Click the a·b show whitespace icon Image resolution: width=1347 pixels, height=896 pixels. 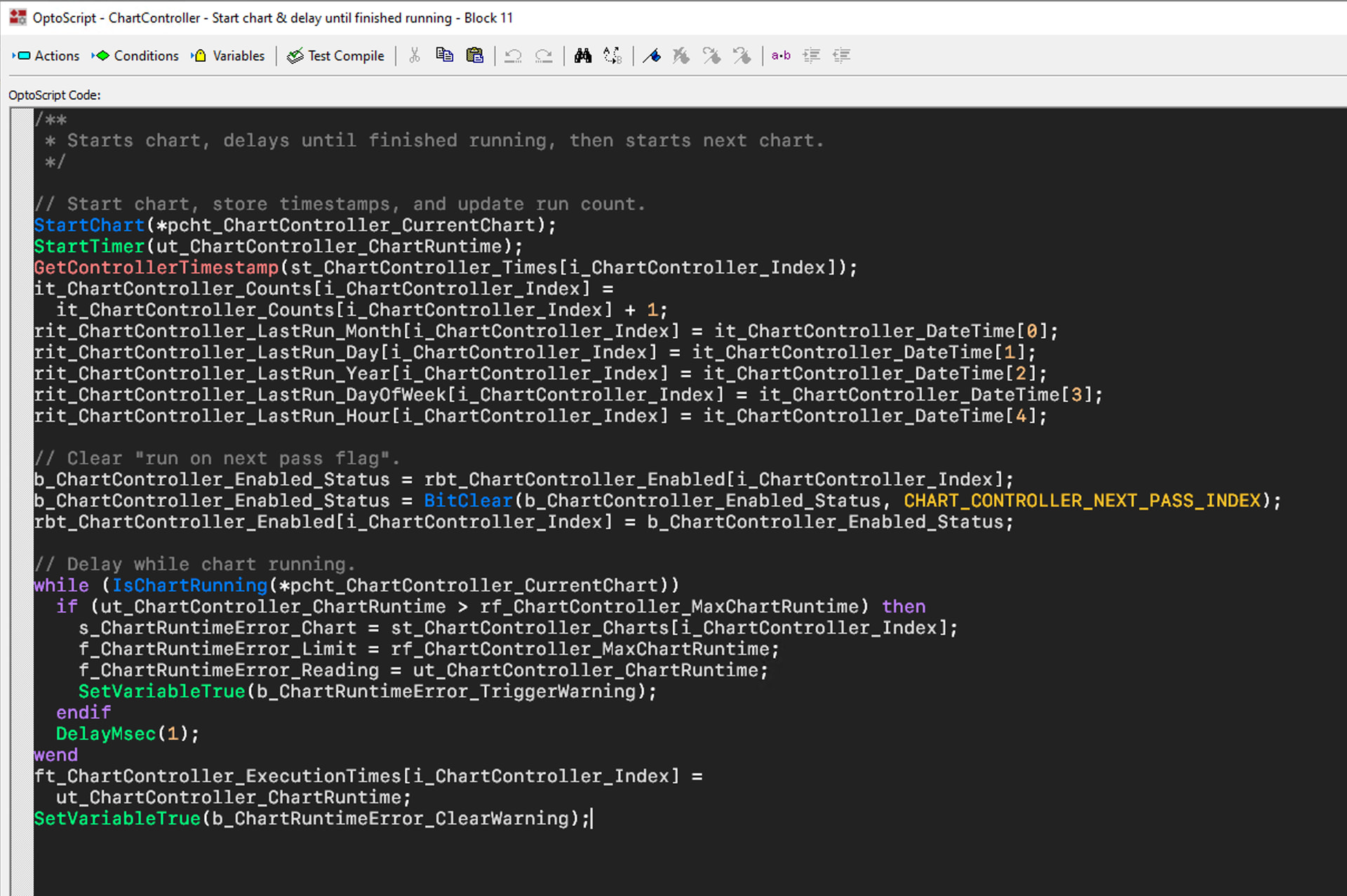pos(781,56)
